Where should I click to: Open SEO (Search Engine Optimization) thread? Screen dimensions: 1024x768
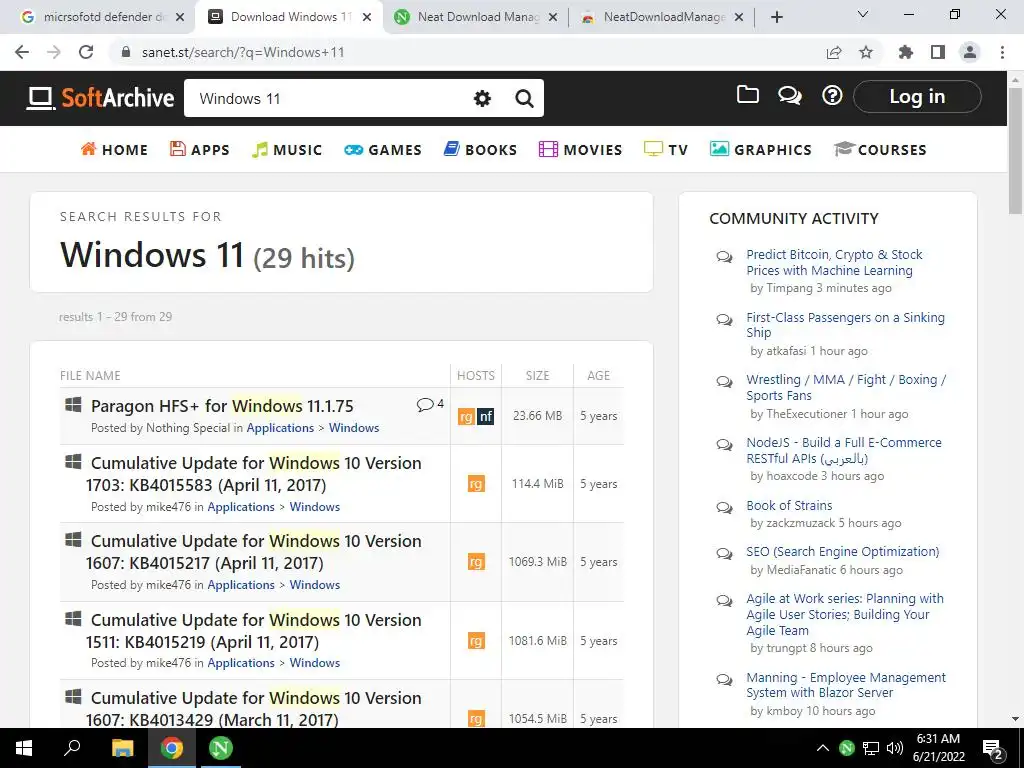(842, 552)
